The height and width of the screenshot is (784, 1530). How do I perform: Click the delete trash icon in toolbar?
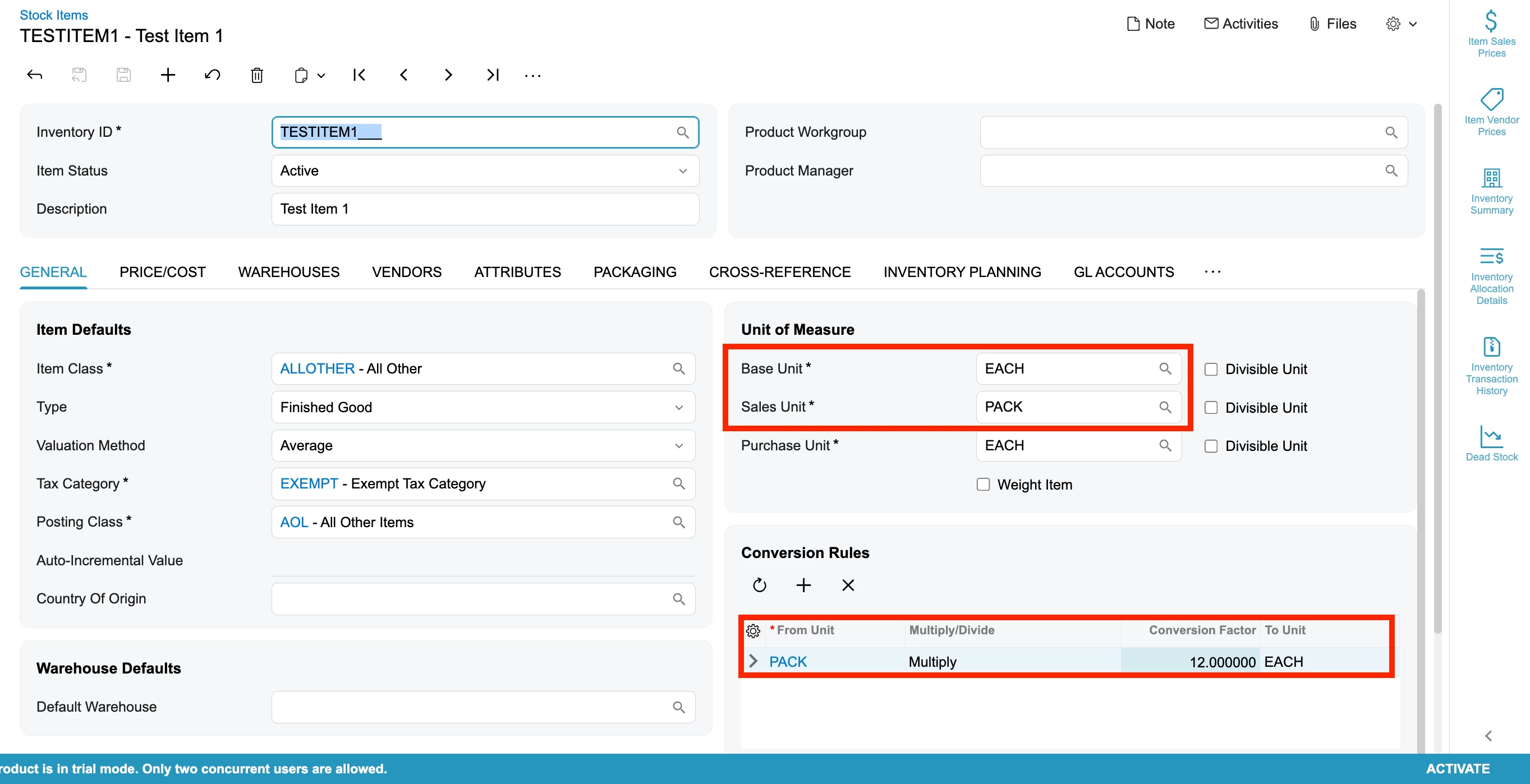256,75
